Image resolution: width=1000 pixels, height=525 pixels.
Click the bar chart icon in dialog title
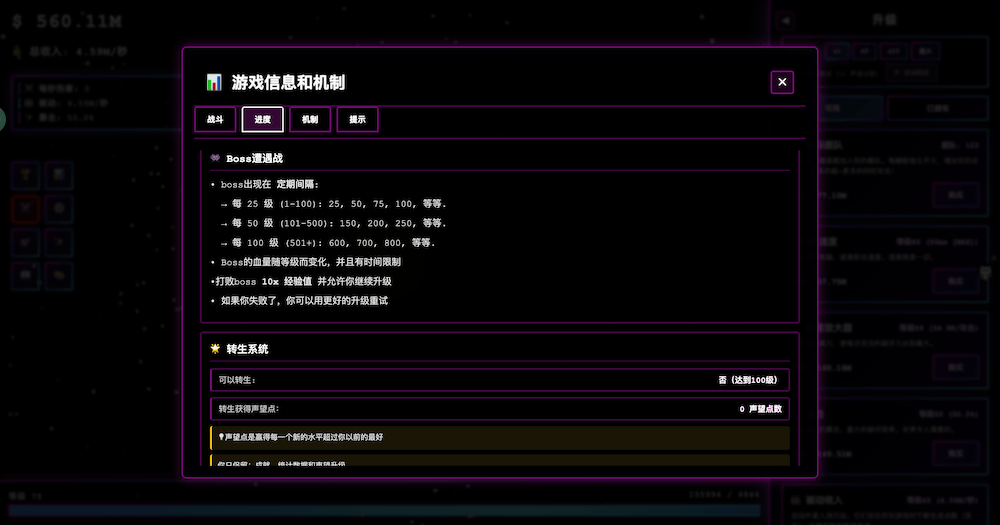[214, 83]
